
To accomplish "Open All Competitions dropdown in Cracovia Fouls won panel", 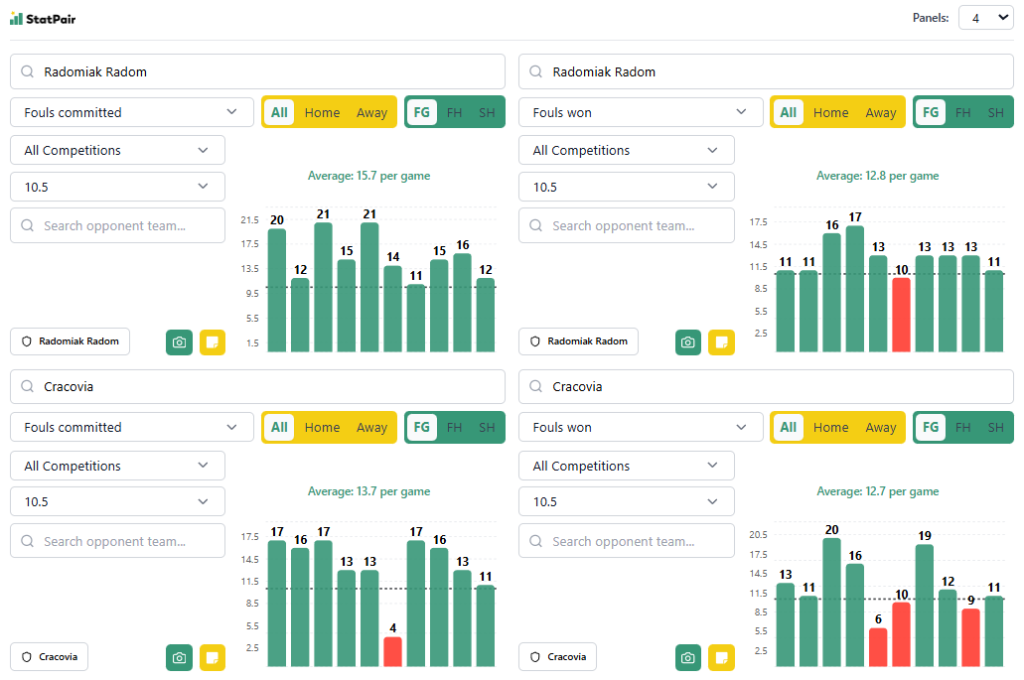I will (x=626, y=466).
